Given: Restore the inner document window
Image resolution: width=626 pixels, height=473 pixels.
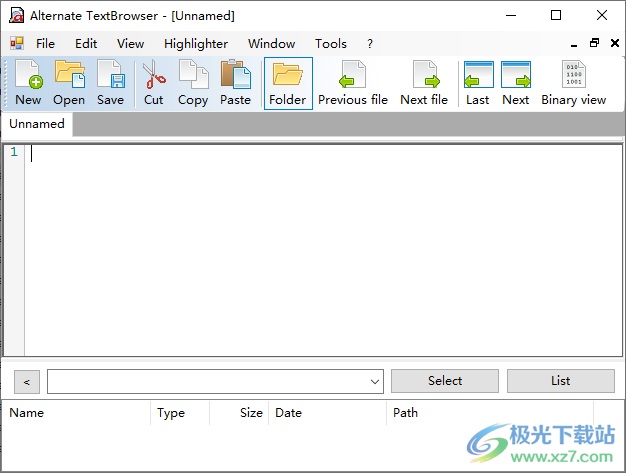Looking at the screenshot, I should (594, 43).
